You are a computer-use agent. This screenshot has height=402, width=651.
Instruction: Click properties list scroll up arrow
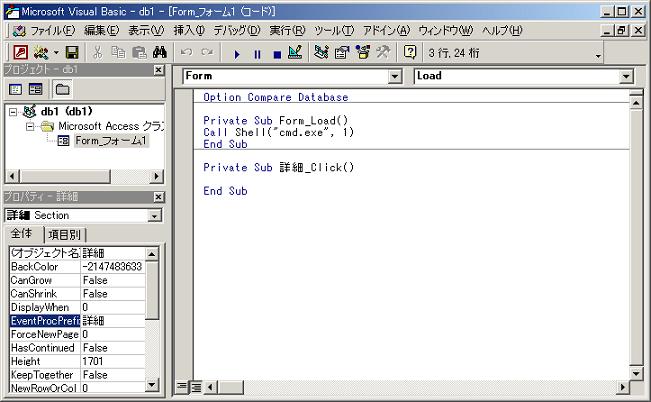tap(152, 254)
